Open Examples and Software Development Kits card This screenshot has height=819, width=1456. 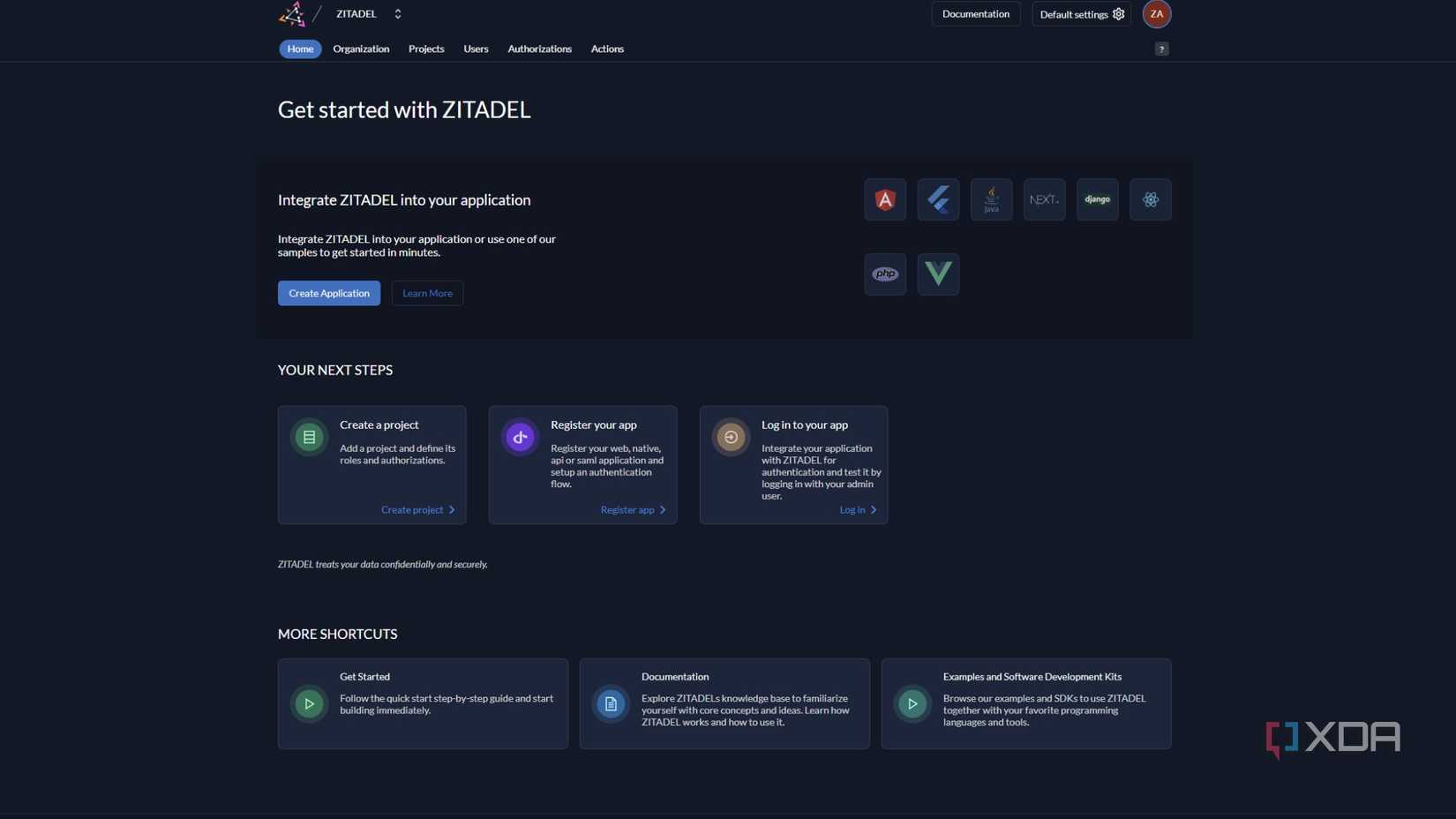(x=1026, y=703)
